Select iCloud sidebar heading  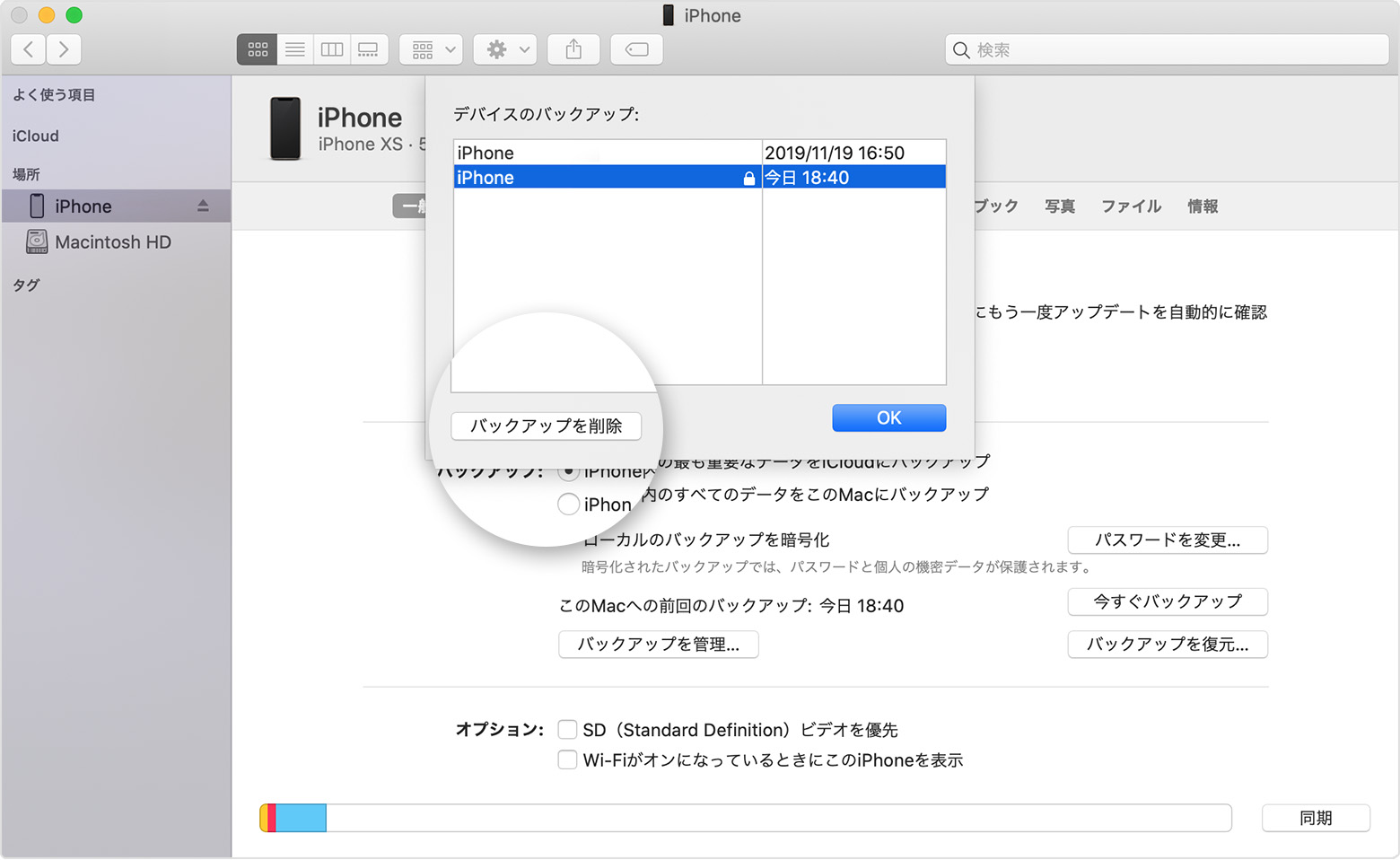pos(35,136)
